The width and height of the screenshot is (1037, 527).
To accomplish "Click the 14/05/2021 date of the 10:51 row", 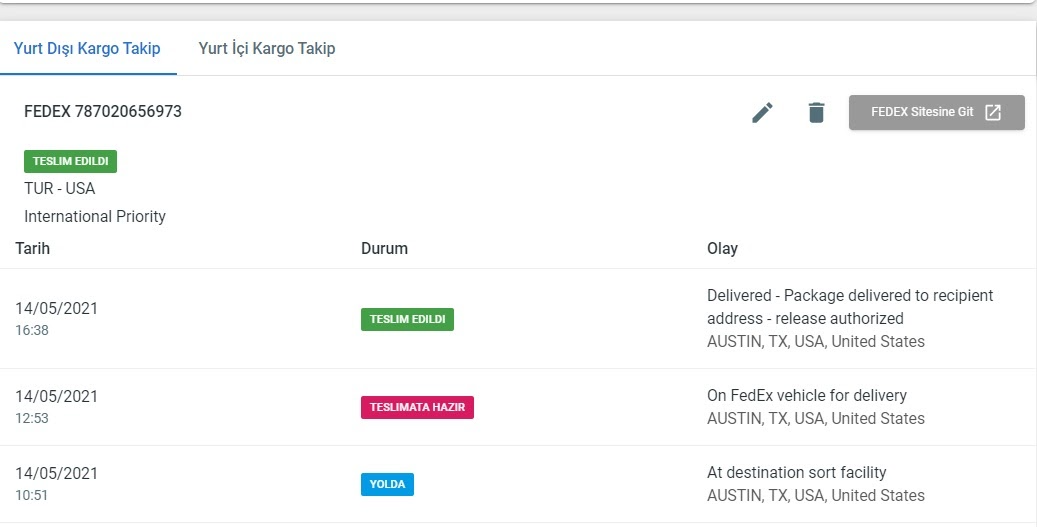I will tap(56, 473).
